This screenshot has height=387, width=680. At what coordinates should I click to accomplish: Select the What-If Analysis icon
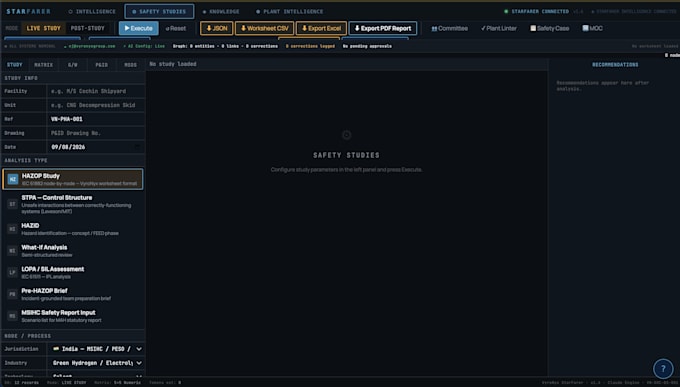[x=13, y=251]
